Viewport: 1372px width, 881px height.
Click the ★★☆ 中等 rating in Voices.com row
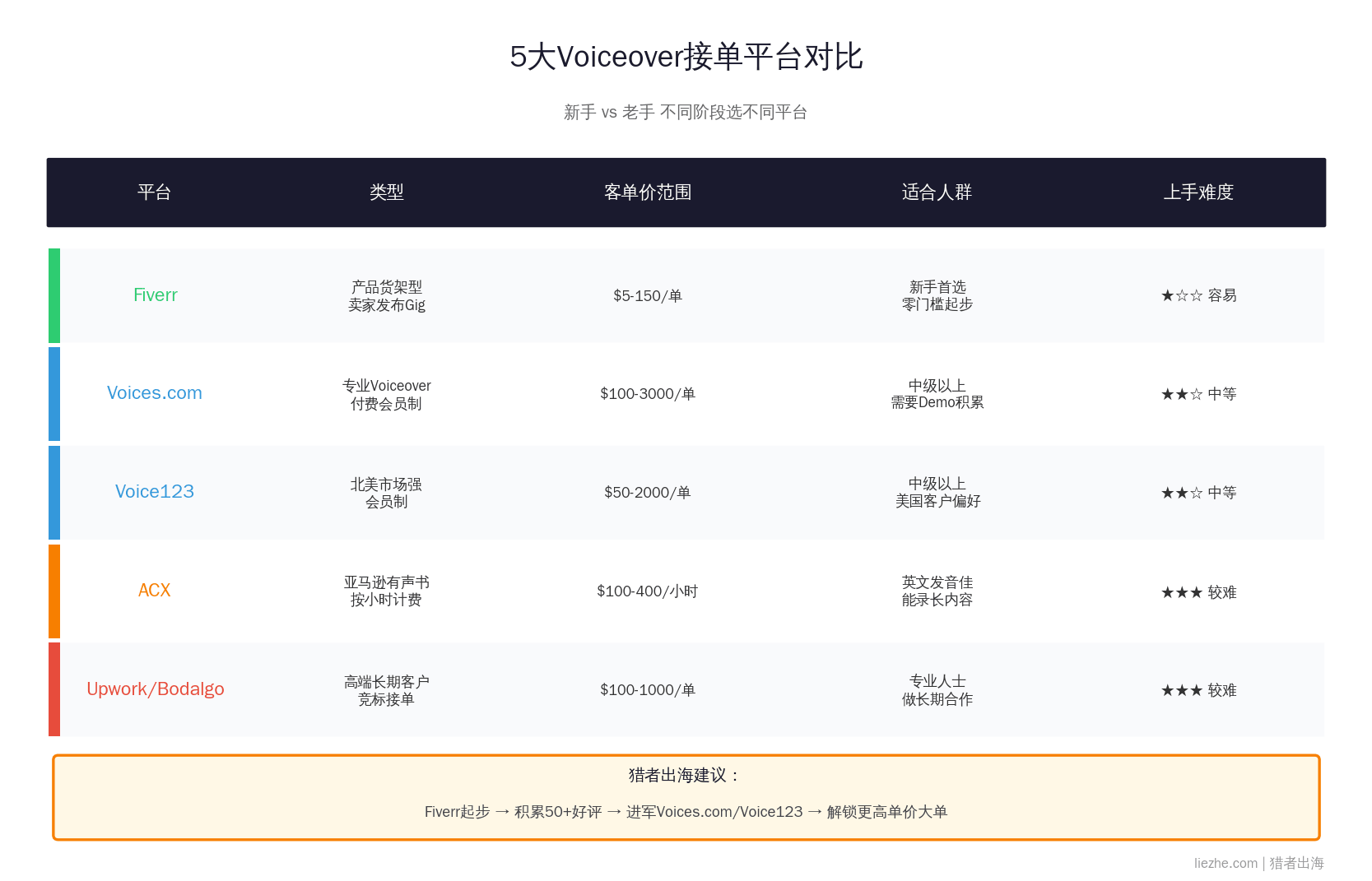[1198, 394]
